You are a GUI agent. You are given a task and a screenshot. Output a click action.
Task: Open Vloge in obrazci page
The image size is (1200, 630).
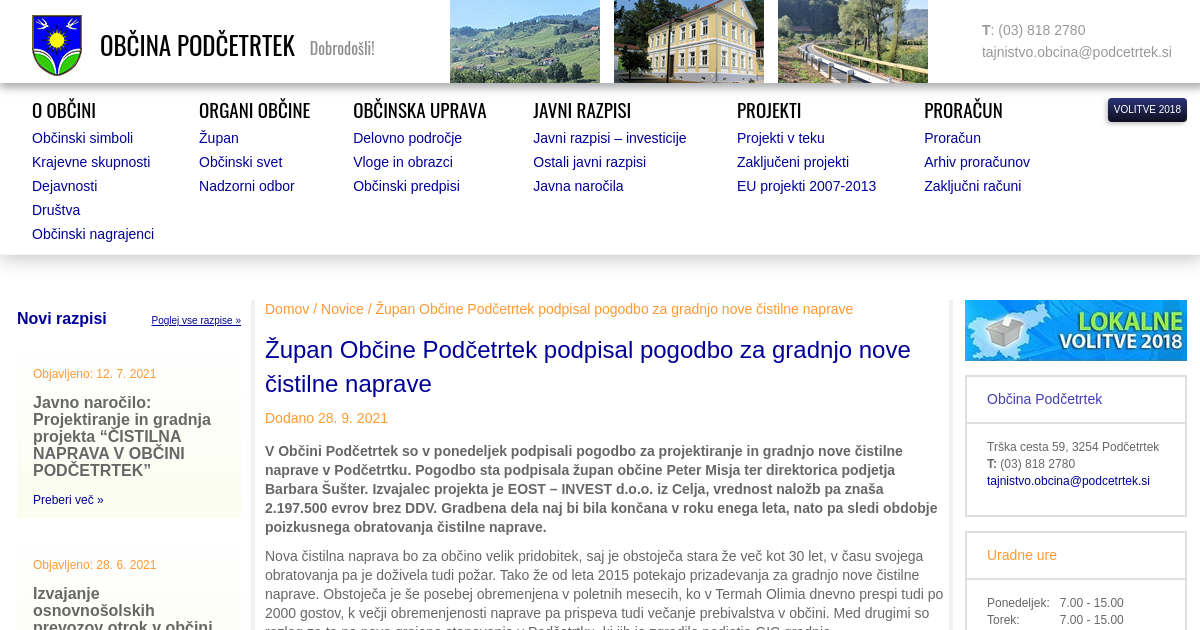pyautogui.click(x=402, y=162)
